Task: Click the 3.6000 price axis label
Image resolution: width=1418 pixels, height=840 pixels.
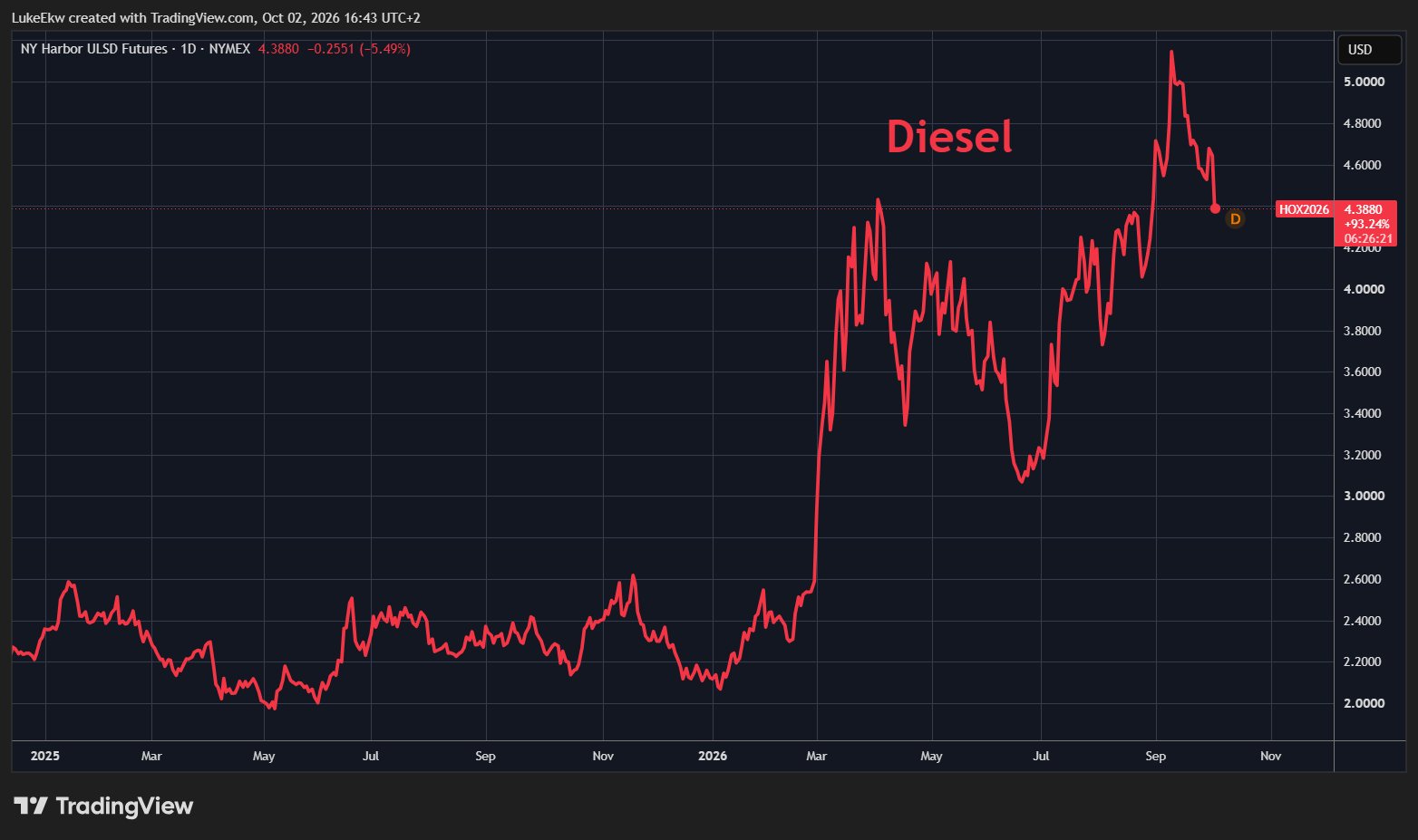Action: pos(1362,372)
